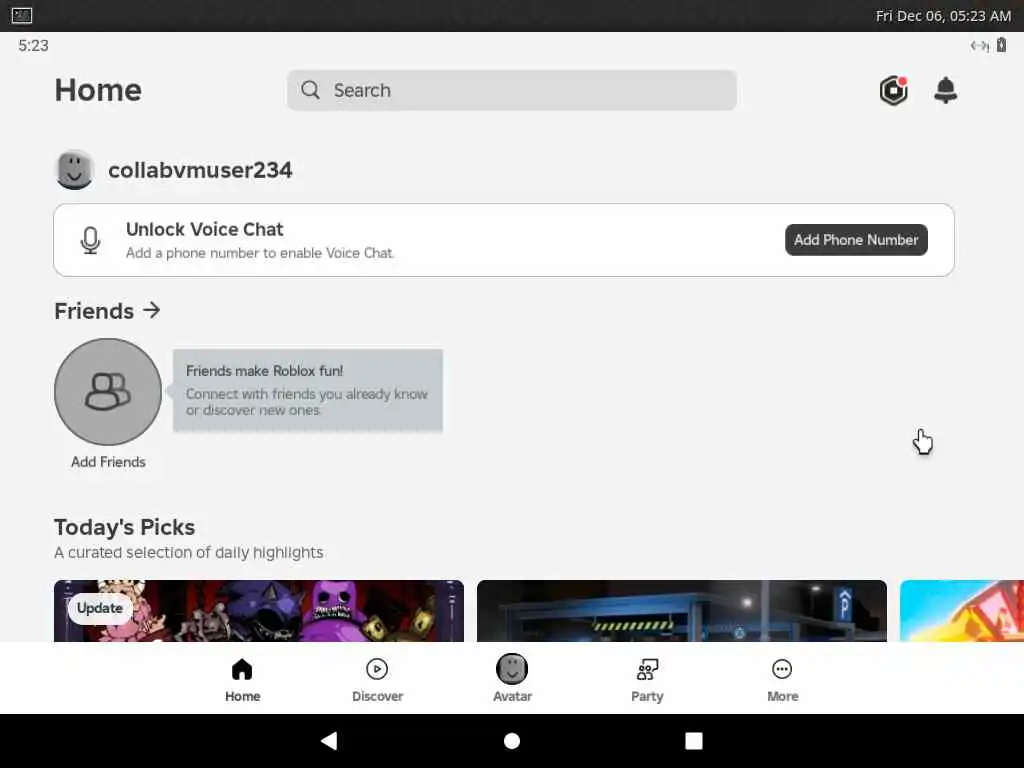This screenshot has height=768, width=1024.
Task: Open the Friends arrow
Action: [152, 310]
